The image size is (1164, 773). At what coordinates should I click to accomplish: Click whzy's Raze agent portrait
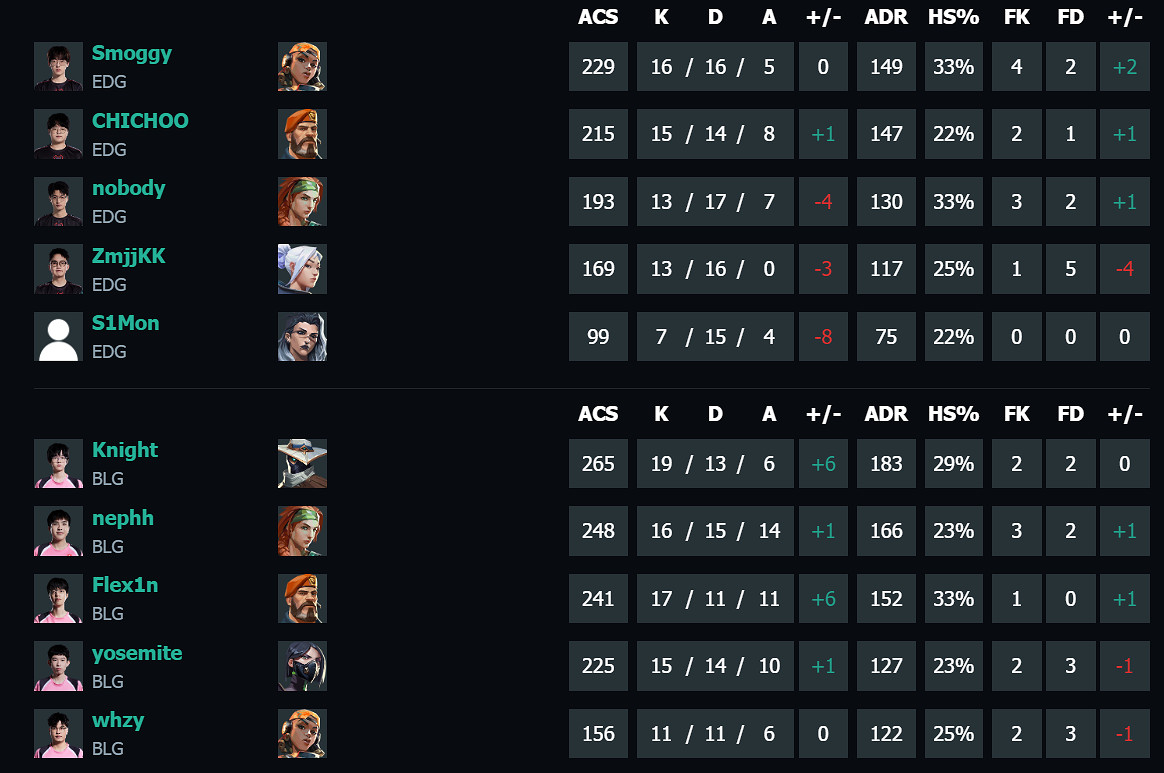(x=302, y=733)
